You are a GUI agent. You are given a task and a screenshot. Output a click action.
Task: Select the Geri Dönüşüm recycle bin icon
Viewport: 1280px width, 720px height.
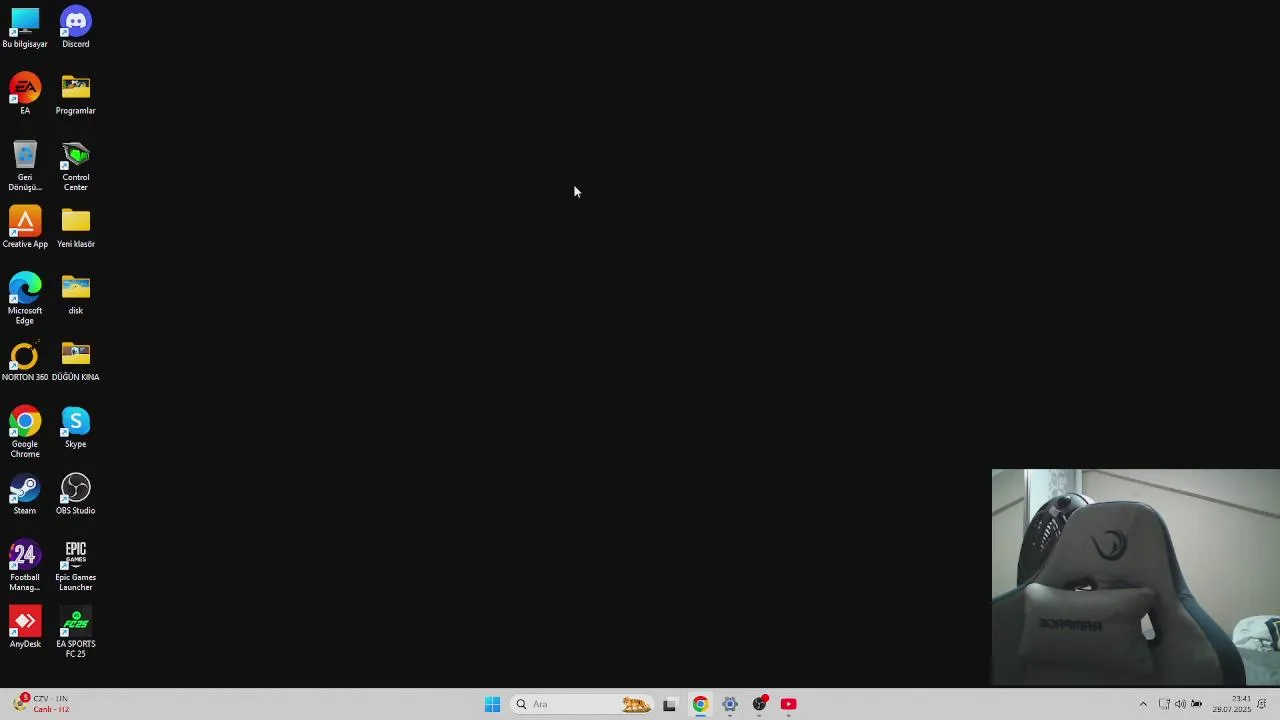pos(25,166)
